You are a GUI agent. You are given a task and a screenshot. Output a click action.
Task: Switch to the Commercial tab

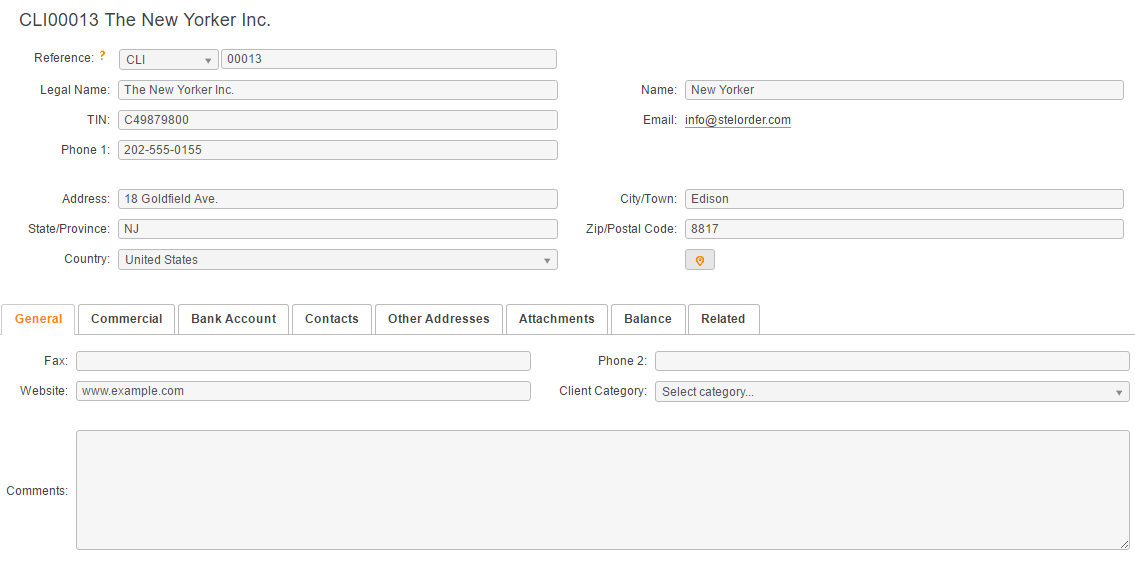127,319
